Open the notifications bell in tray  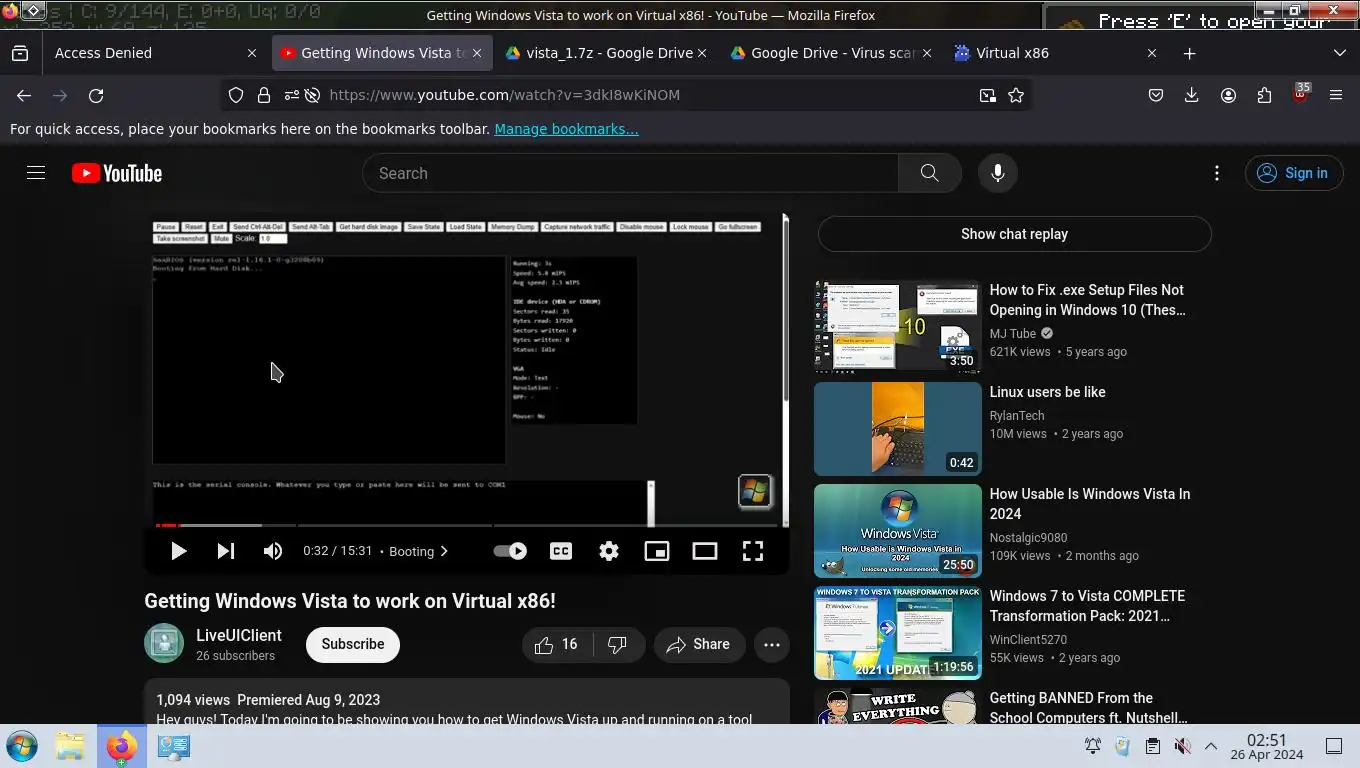click(x=1093, y=746)
